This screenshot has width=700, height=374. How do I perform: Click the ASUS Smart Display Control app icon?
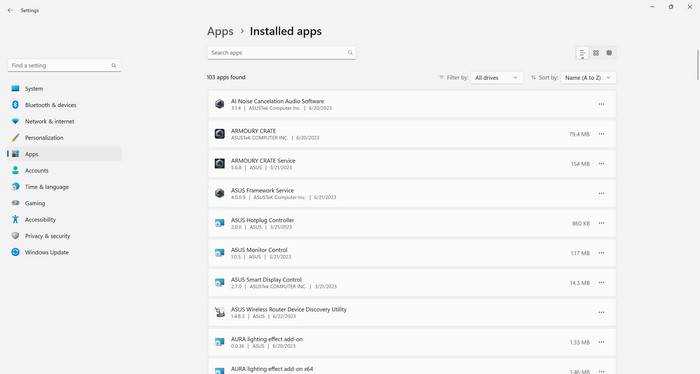[x=220, y=283]
